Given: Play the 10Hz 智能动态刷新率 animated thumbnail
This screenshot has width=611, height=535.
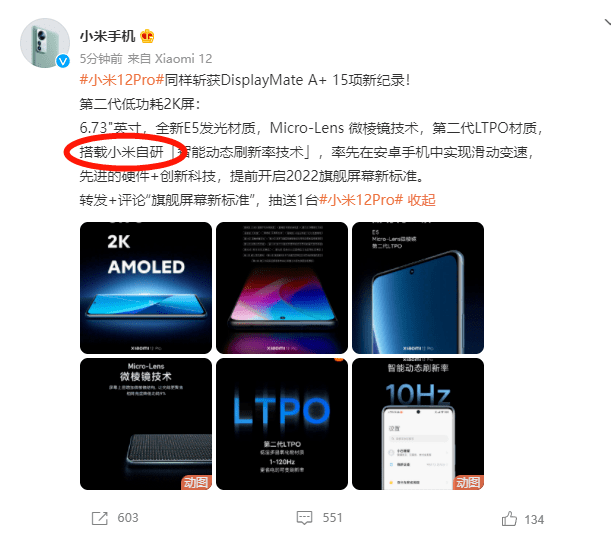Looking at the screenshot, I should [x=418, y=424].
